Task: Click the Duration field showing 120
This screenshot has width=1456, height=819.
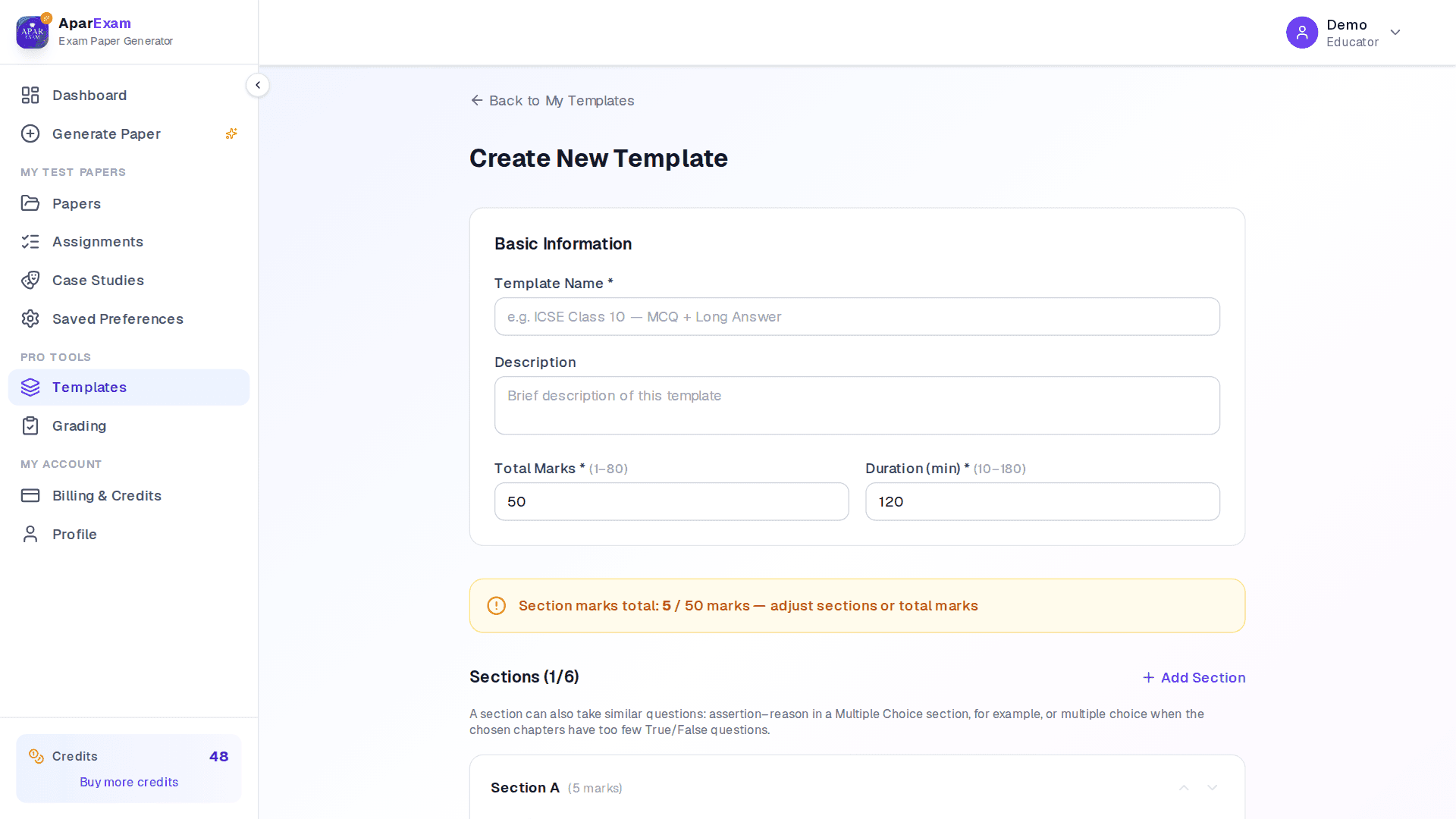Action: tap(1042, 501)
